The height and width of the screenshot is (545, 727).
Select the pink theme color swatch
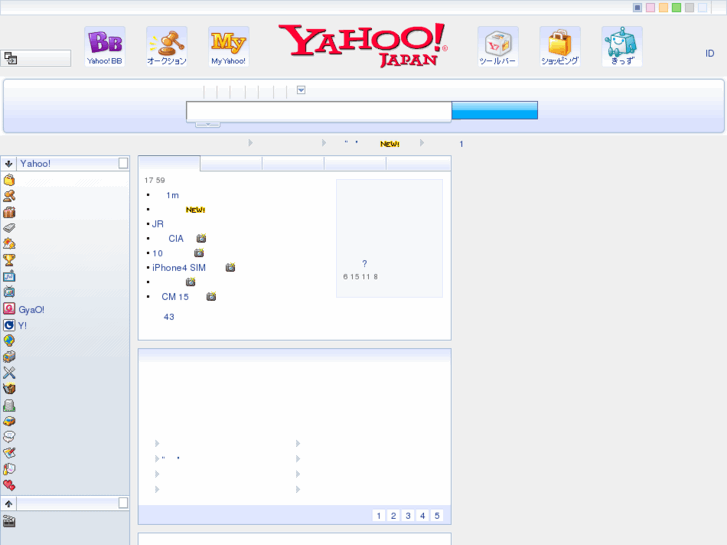pyautogui.click(x=650, y=7)
